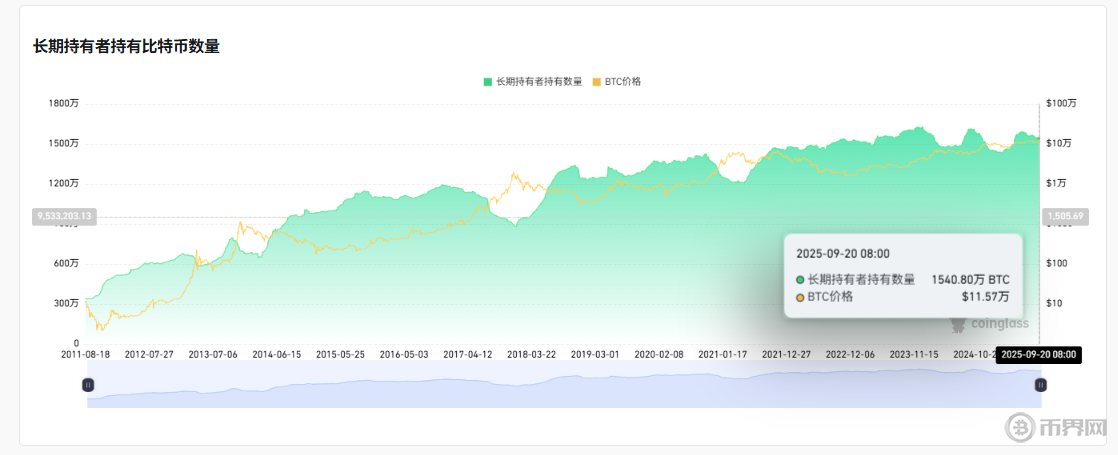Click the 1540.80万 BTC value in tooltip
The width and height of the screenshot is (1118, 455).
pyautogui.click(x=970, y=280)
